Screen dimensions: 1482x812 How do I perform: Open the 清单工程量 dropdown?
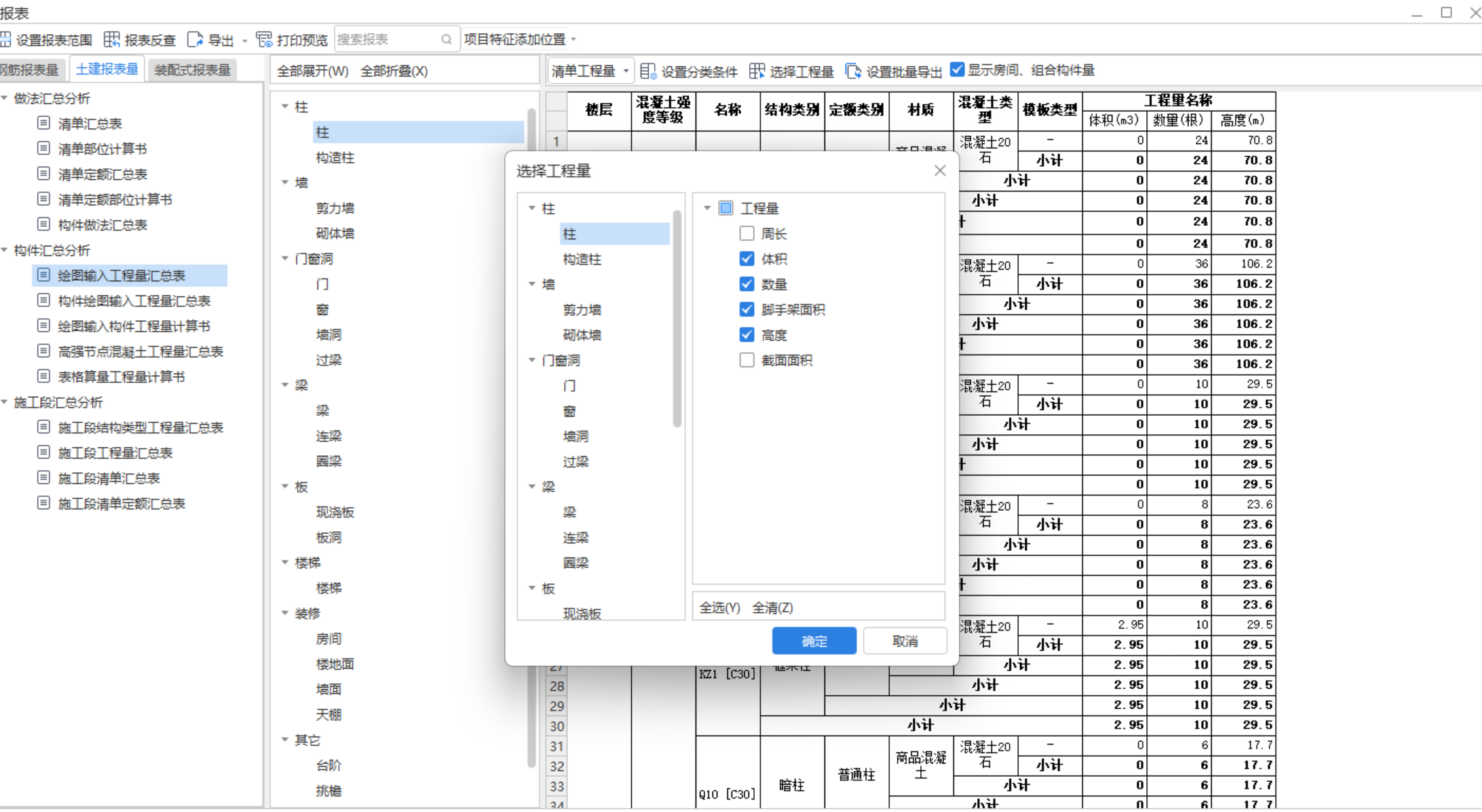(x=591, y=71)
